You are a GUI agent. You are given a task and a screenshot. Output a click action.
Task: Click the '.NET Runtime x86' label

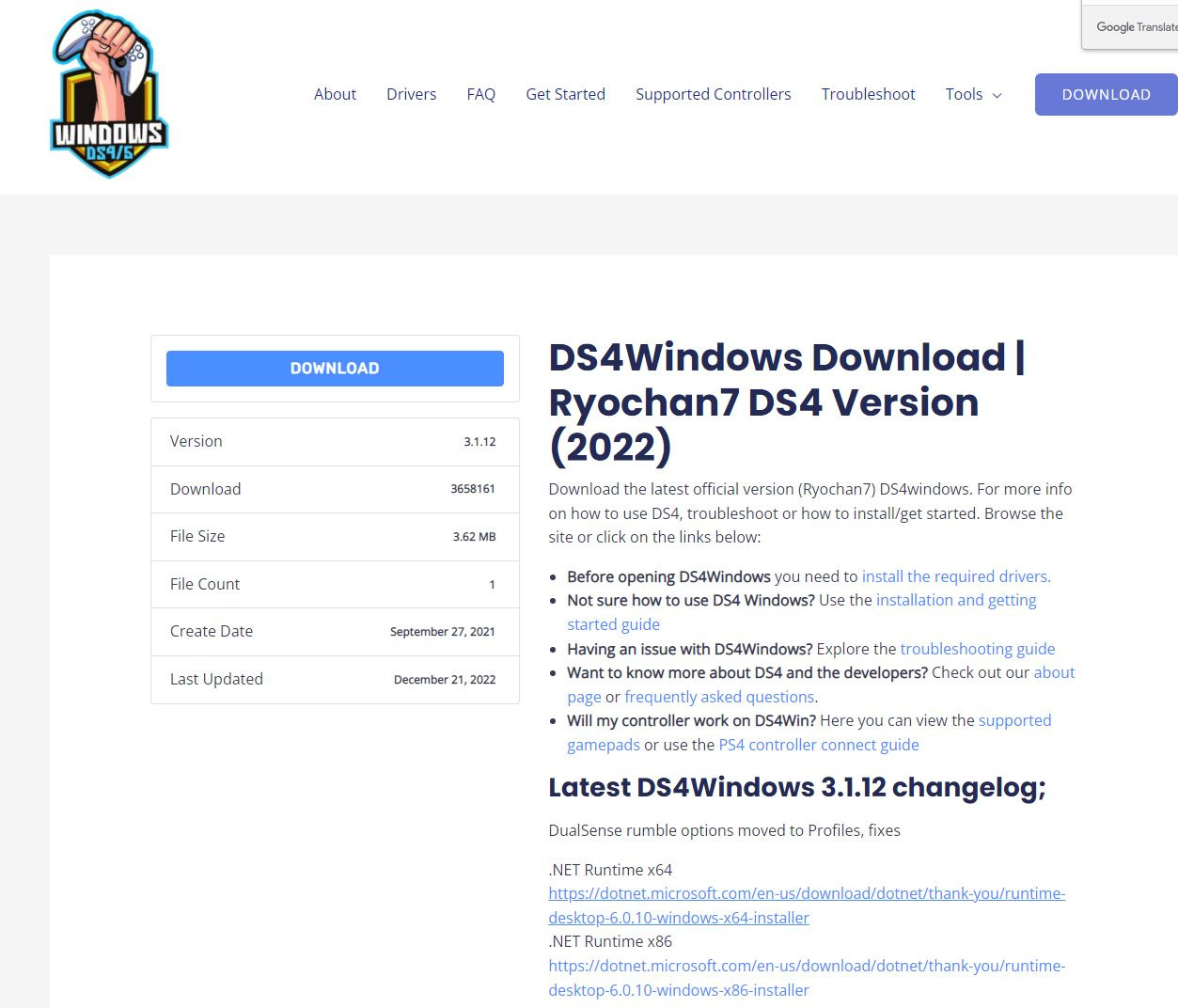click(610, 941)
